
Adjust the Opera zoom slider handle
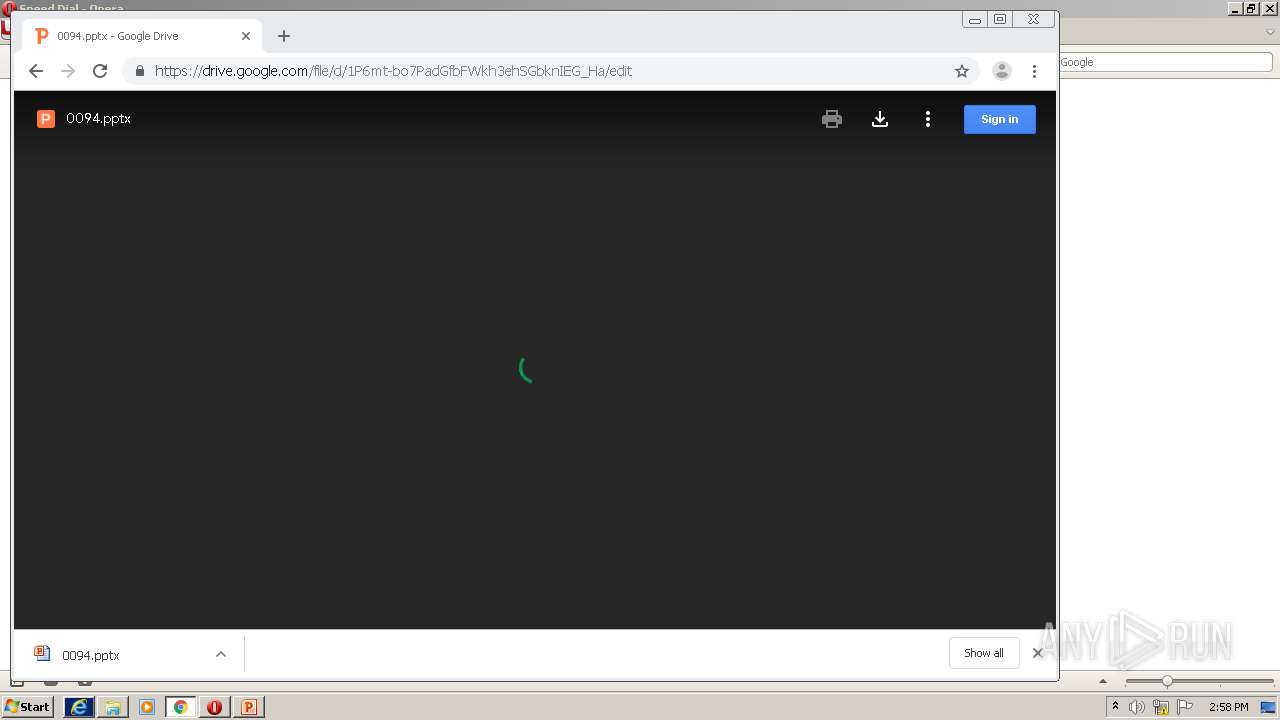[x=1167, y=681]
